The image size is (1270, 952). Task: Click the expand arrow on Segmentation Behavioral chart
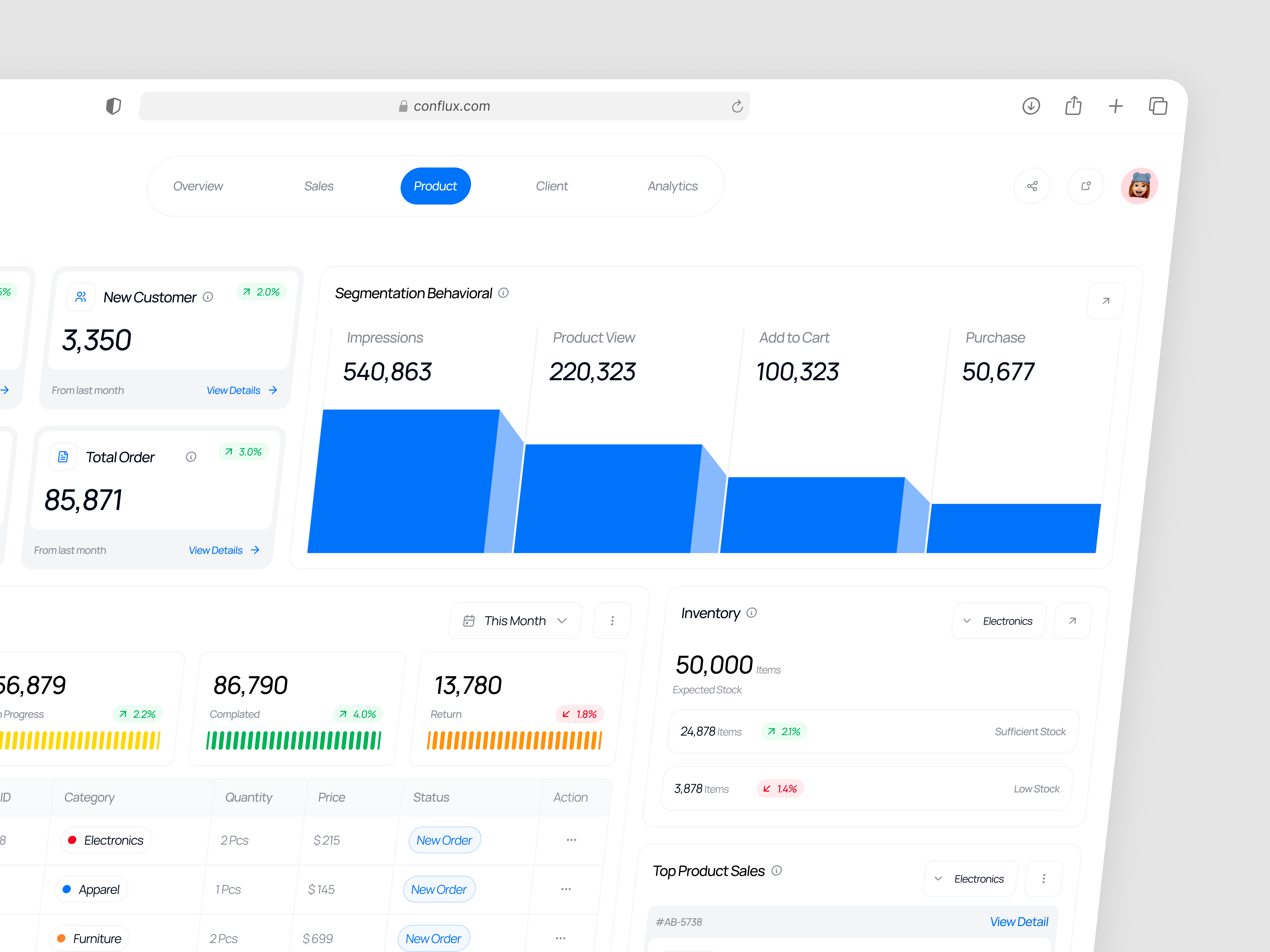(x=1105, y=300)
